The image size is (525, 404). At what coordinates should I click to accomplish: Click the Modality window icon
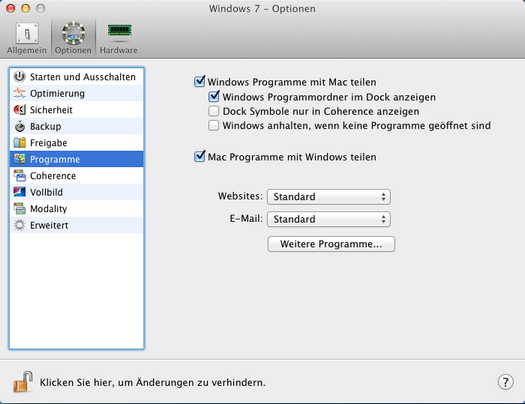coord(19,208)
